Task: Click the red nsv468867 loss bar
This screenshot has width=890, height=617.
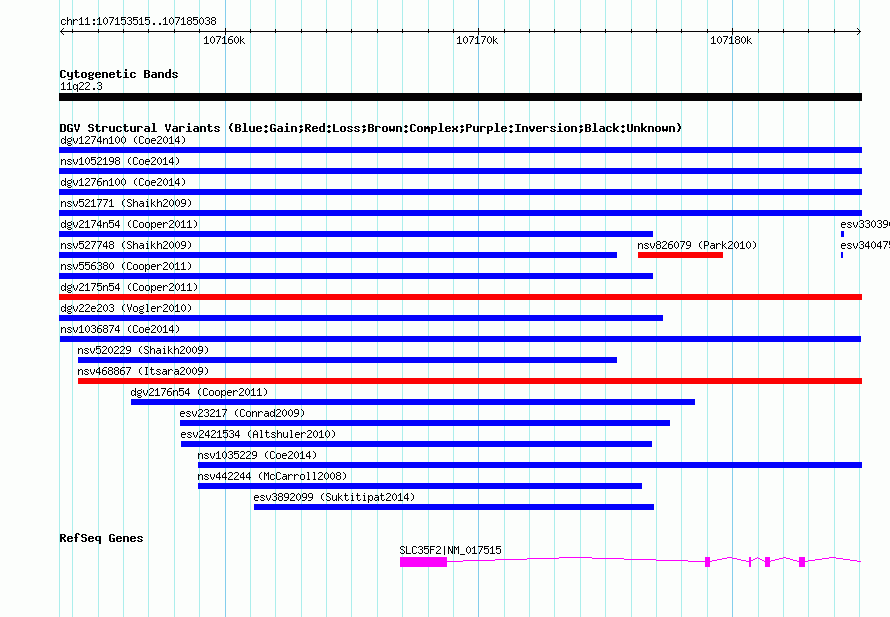Action: (x=470, y=381)
